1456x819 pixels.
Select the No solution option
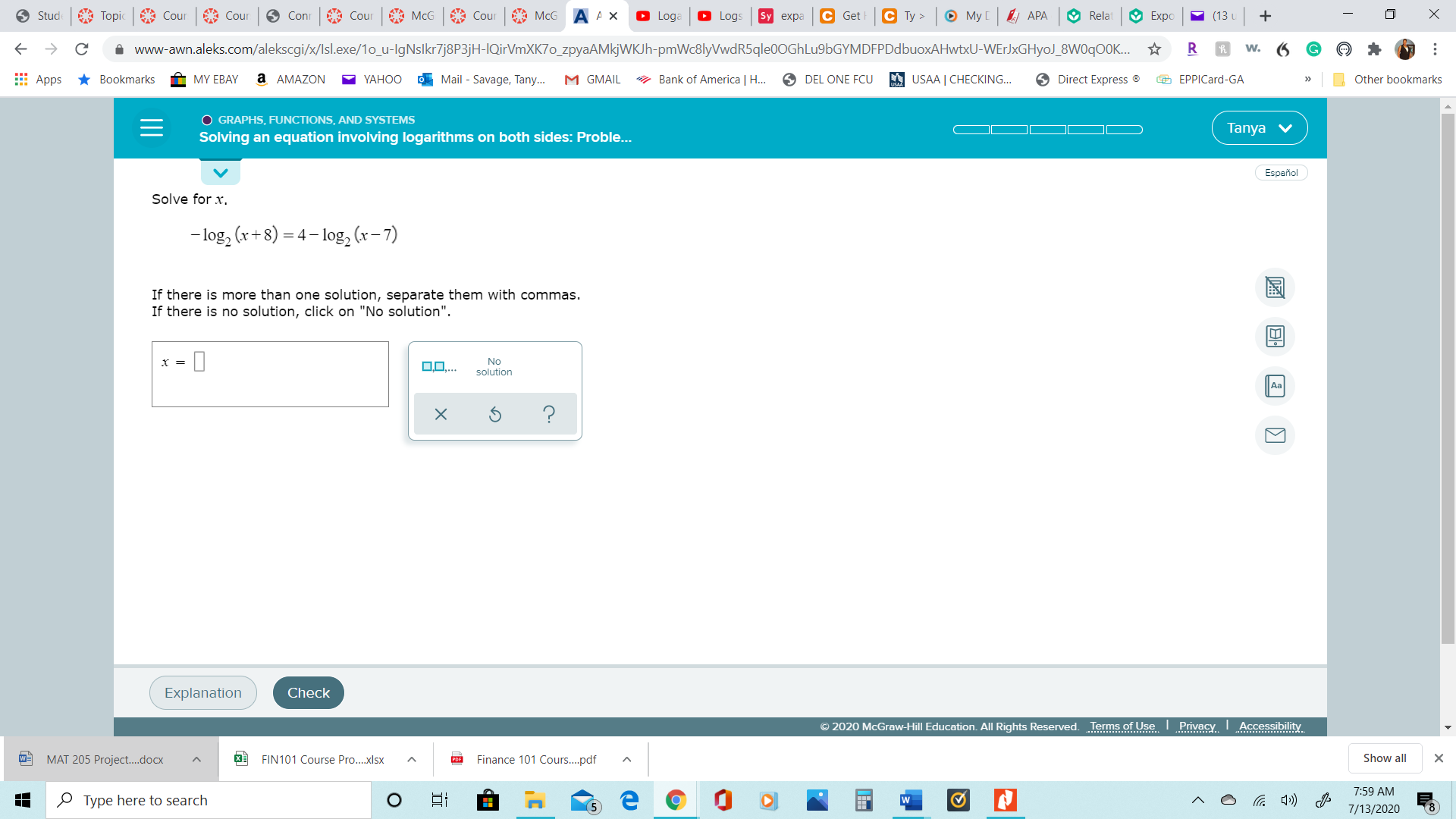pos(494,367)
